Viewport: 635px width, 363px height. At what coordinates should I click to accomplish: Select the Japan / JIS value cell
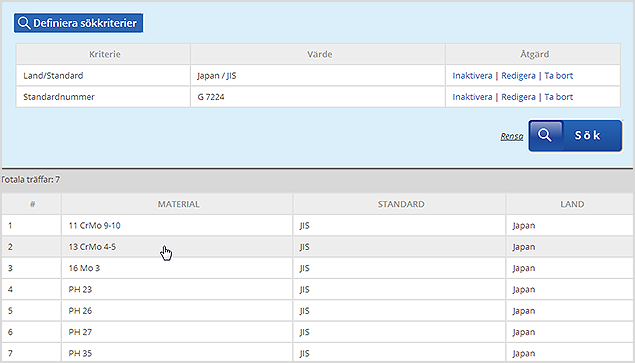(x=318, y=76)
